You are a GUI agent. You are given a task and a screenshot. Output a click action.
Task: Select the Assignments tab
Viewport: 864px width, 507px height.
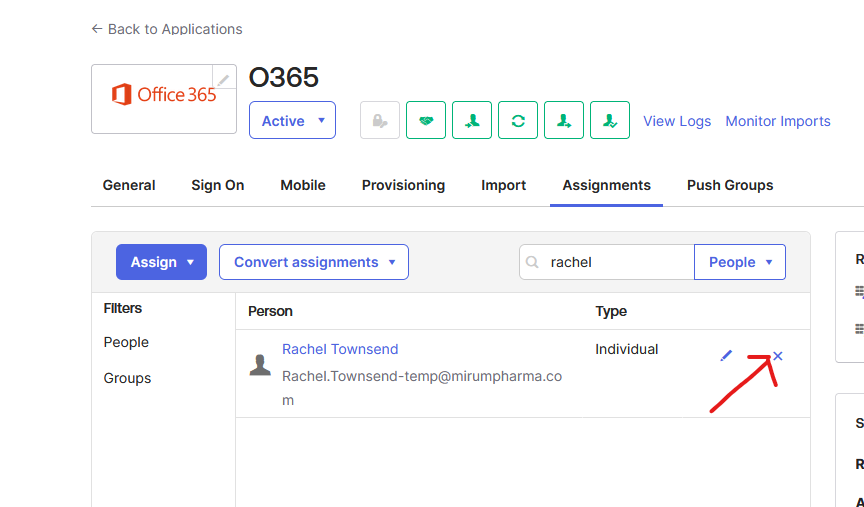(x=607, y=185)
